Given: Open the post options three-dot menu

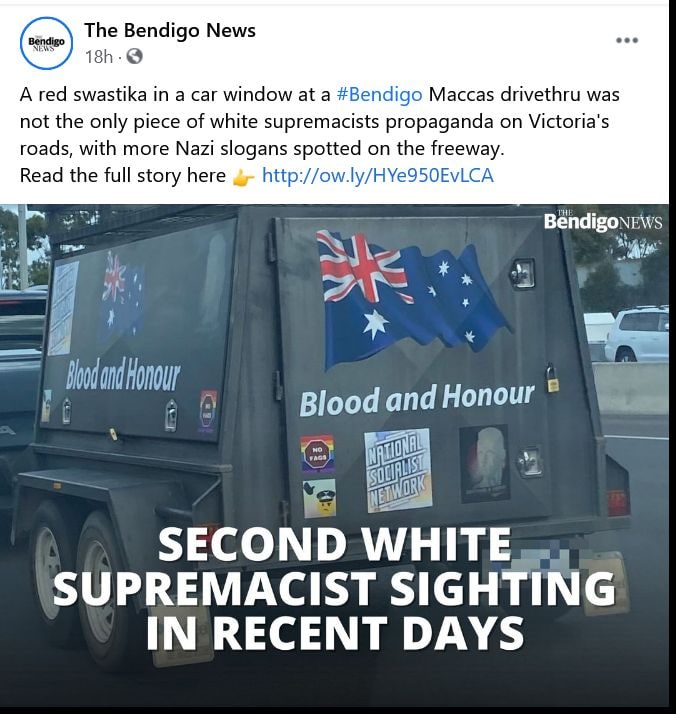Looking at the screenshot, I should coord(627,41).
